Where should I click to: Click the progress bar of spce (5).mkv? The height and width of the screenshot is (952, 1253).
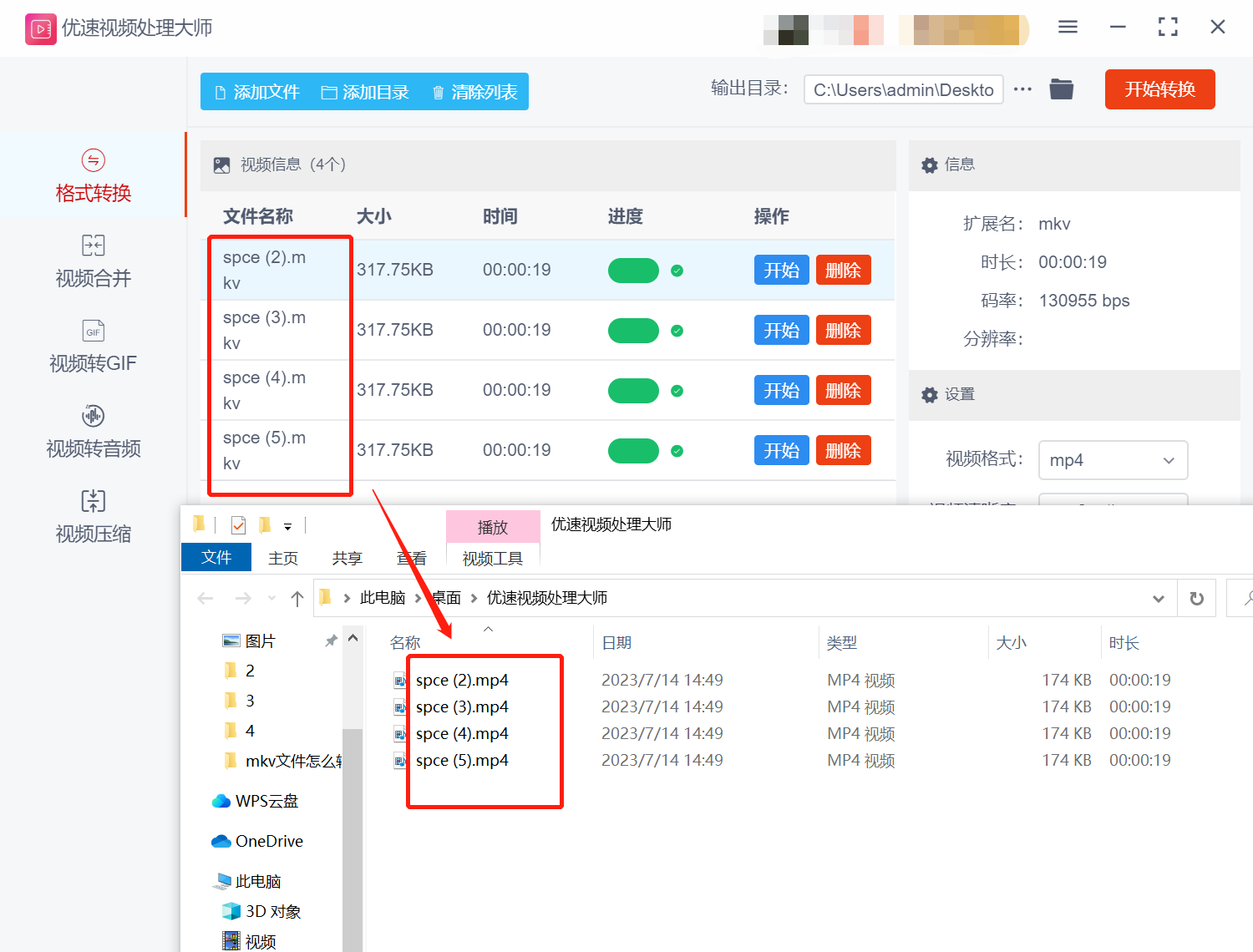[x=633, y=451]
